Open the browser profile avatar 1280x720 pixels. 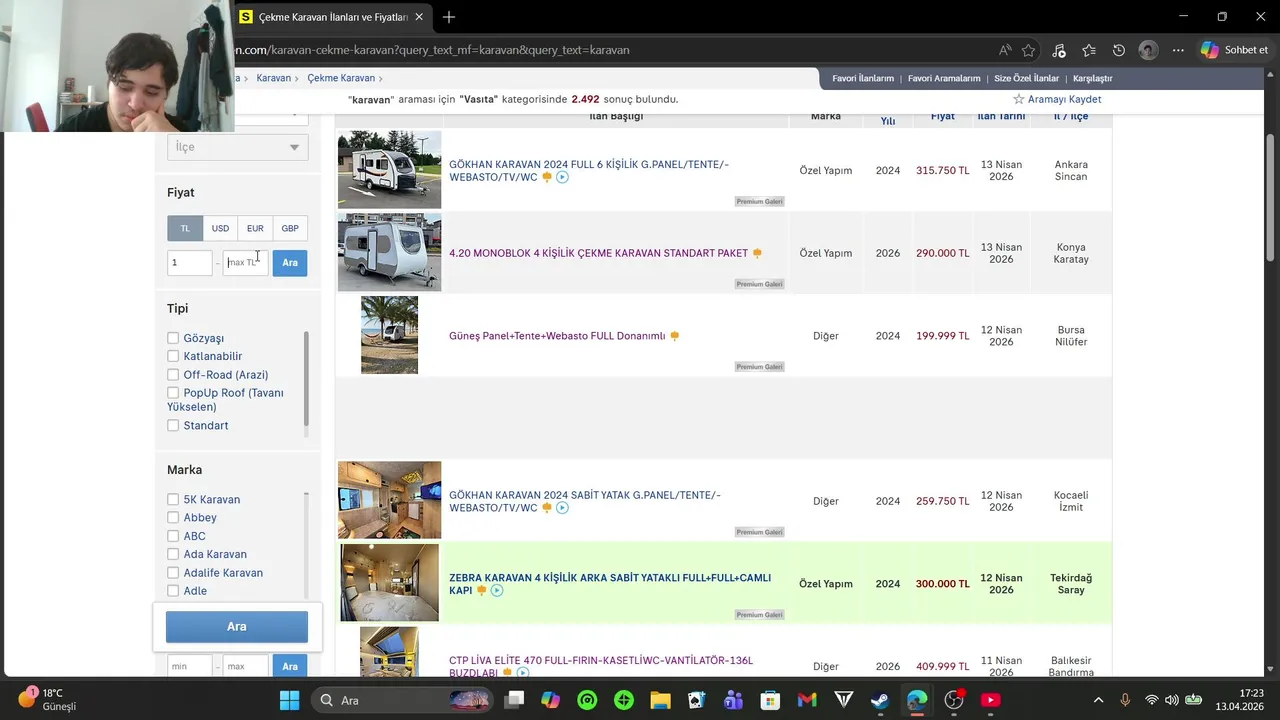click(x=1148, y=50)
